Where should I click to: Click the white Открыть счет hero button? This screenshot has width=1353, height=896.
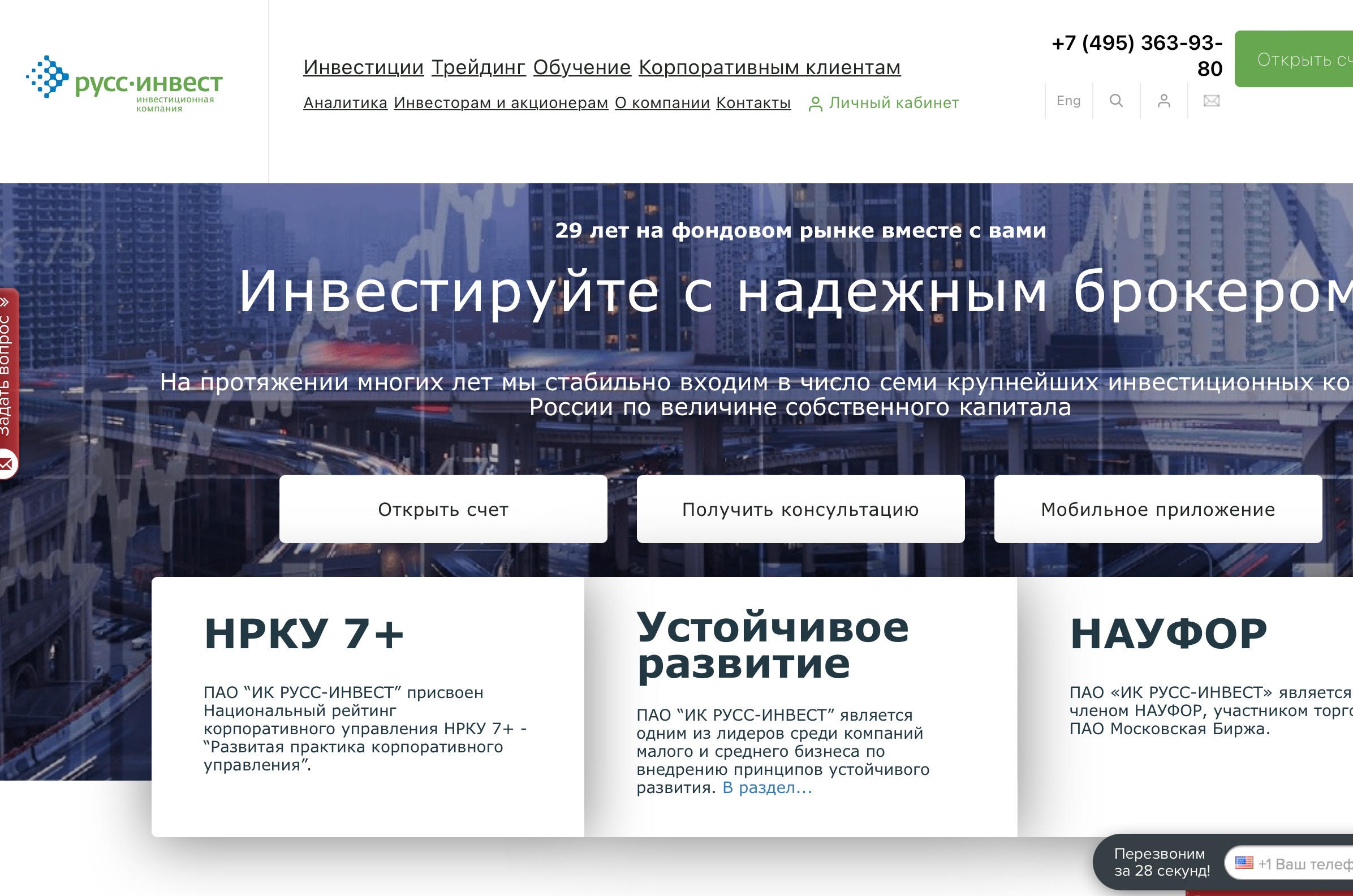click(443, 509)
